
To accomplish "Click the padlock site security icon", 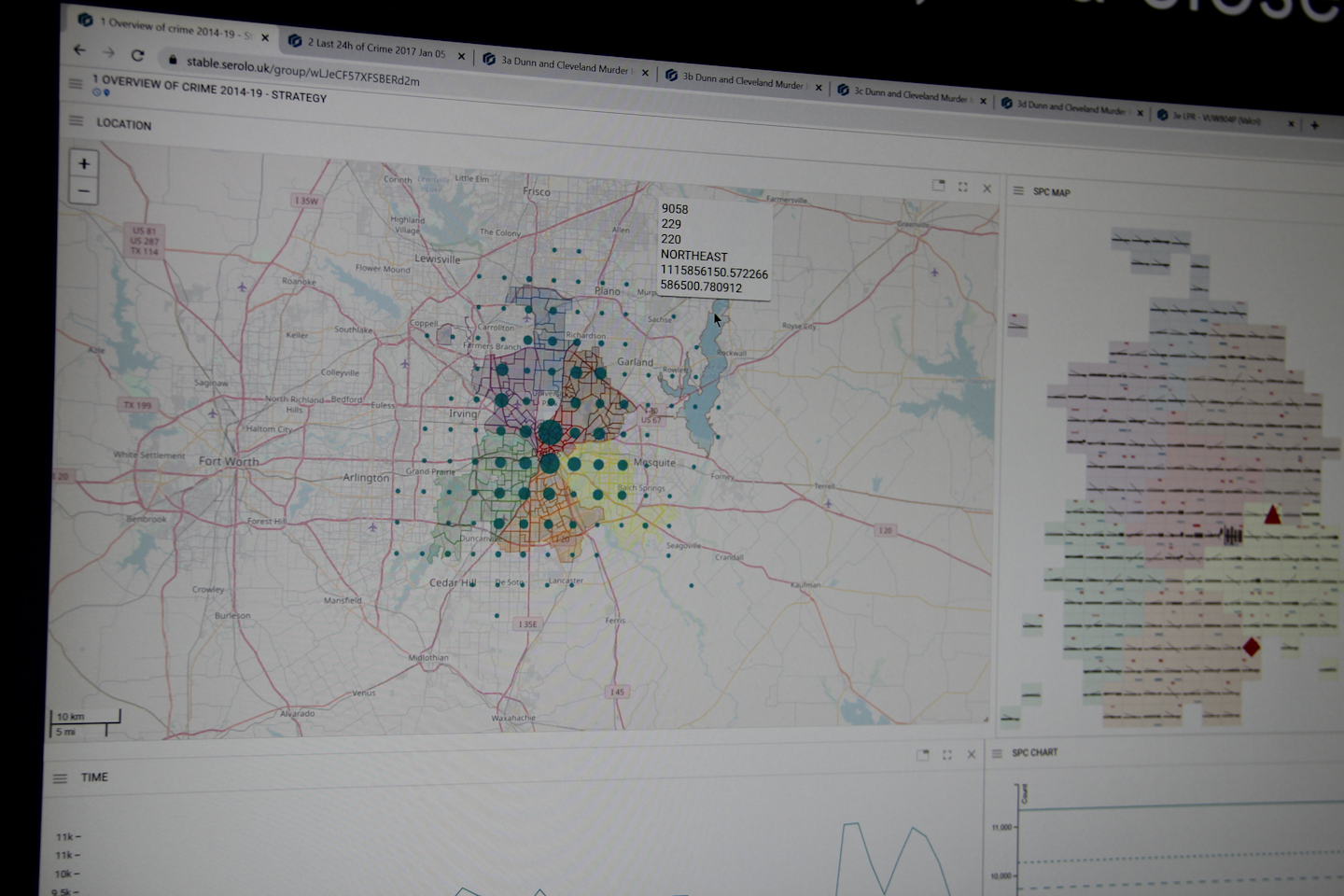I will [172, 59].
